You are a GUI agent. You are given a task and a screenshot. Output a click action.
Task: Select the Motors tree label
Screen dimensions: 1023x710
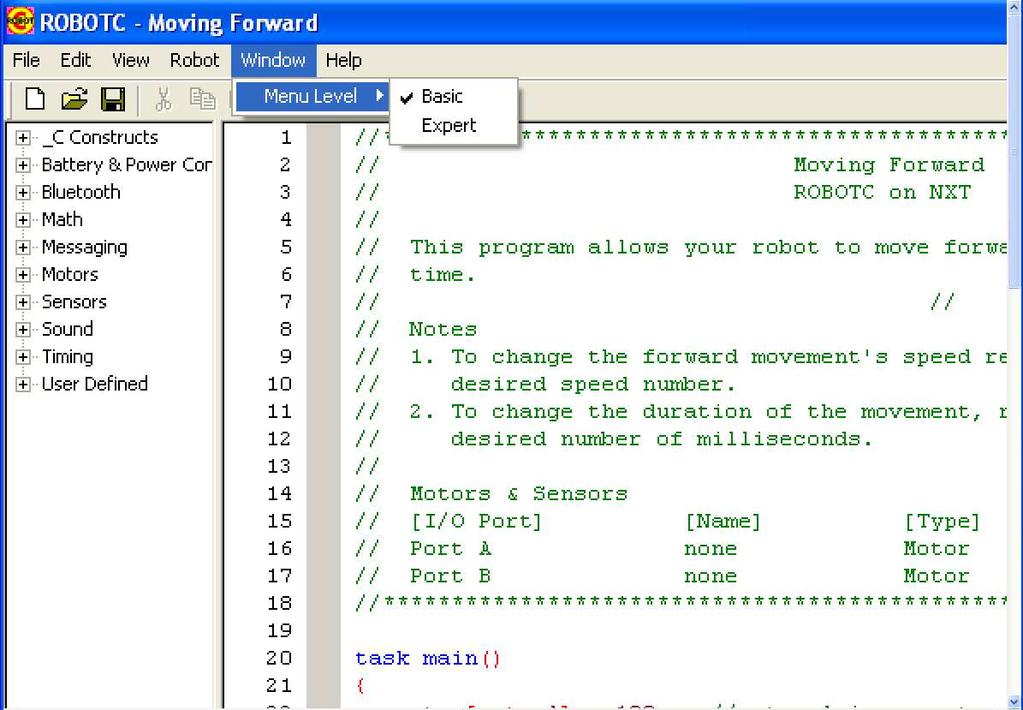click(70, 275)
